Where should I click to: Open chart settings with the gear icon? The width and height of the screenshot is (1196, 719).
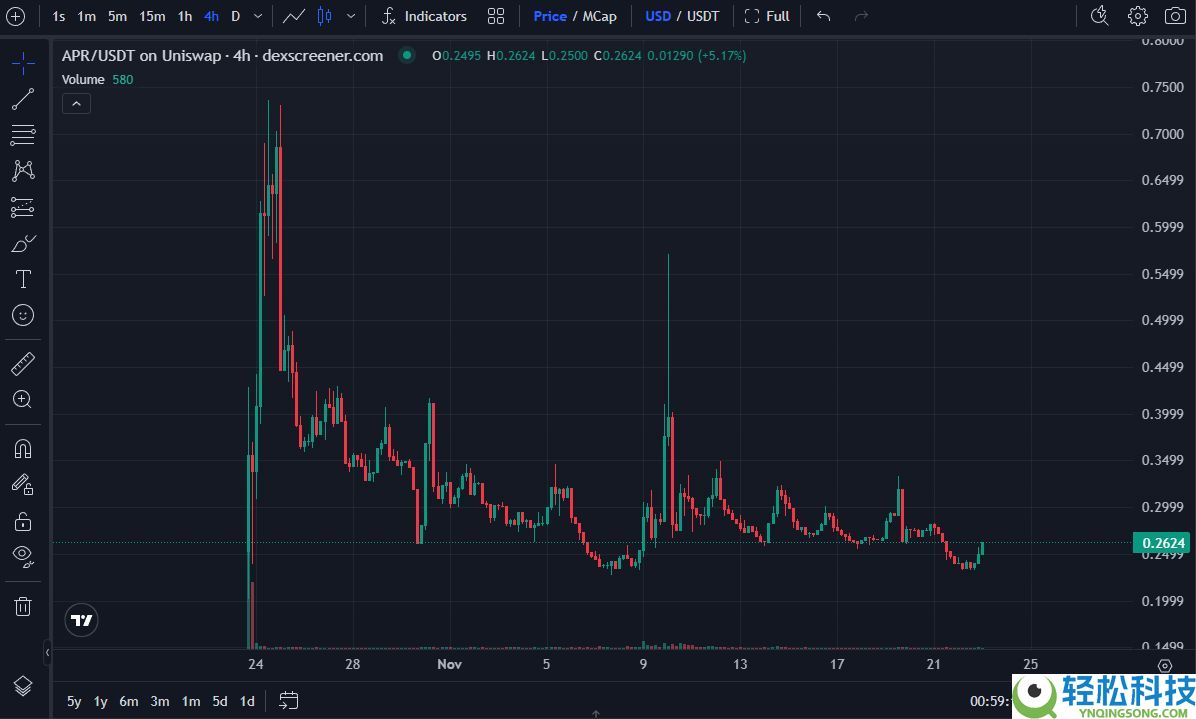click(1137, 16)
